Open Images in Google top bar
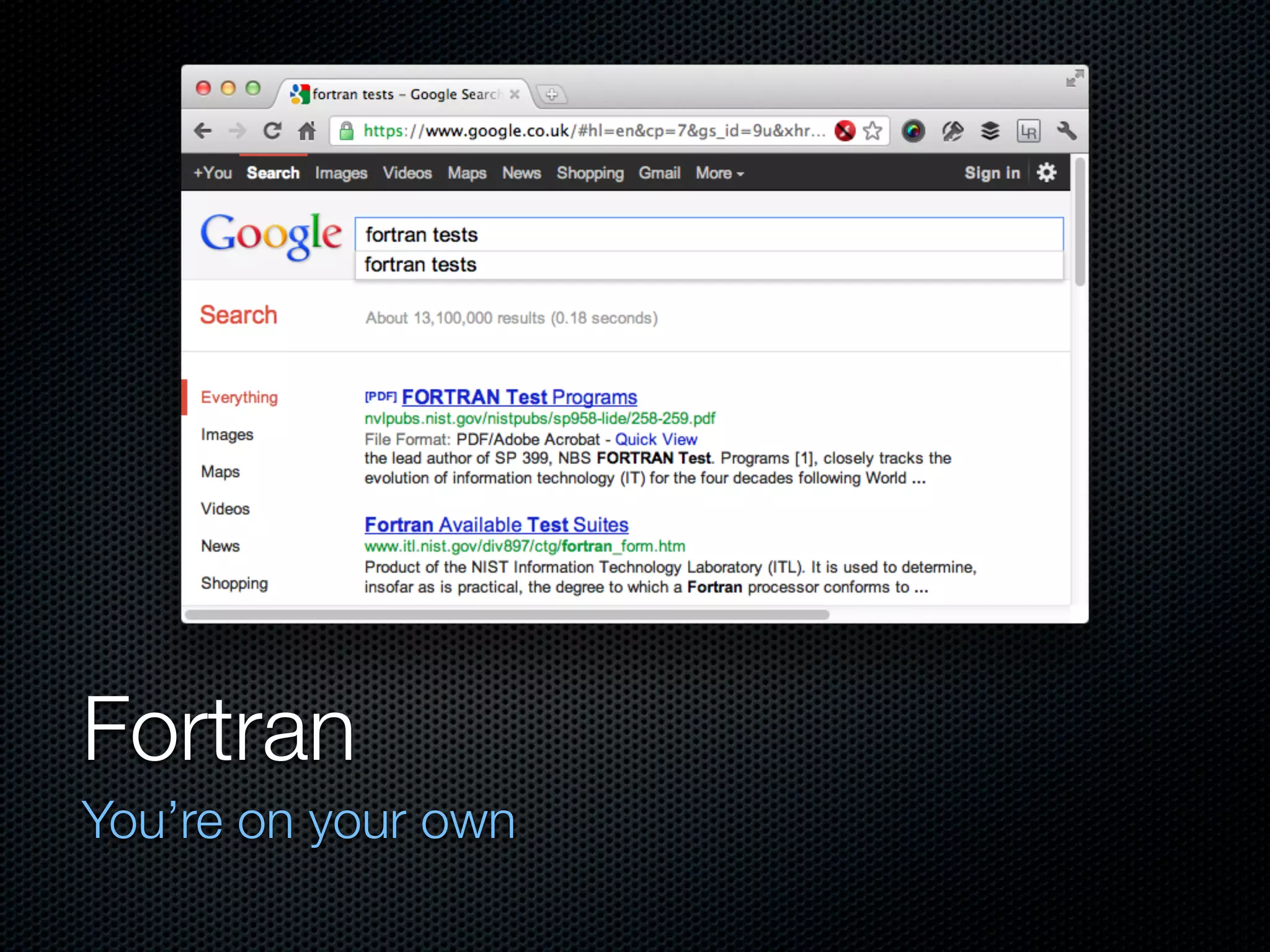1270x952 pixels. (341, 173)
